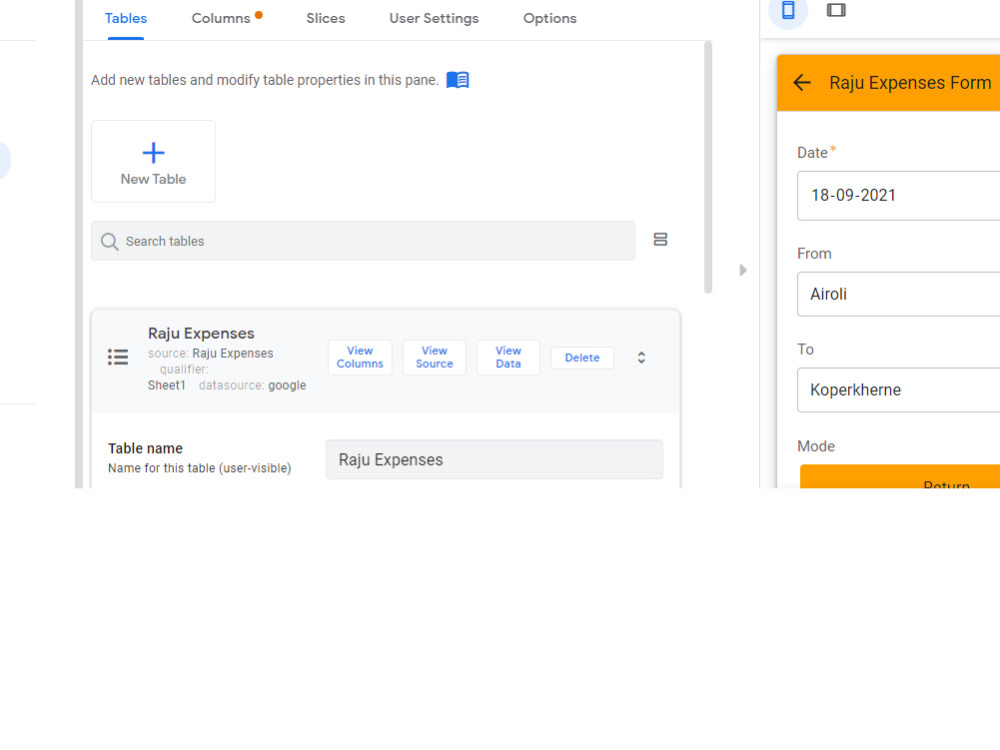Select the tablet preview icon
The height and width of the screenshot is (750, 1000).
836,10
